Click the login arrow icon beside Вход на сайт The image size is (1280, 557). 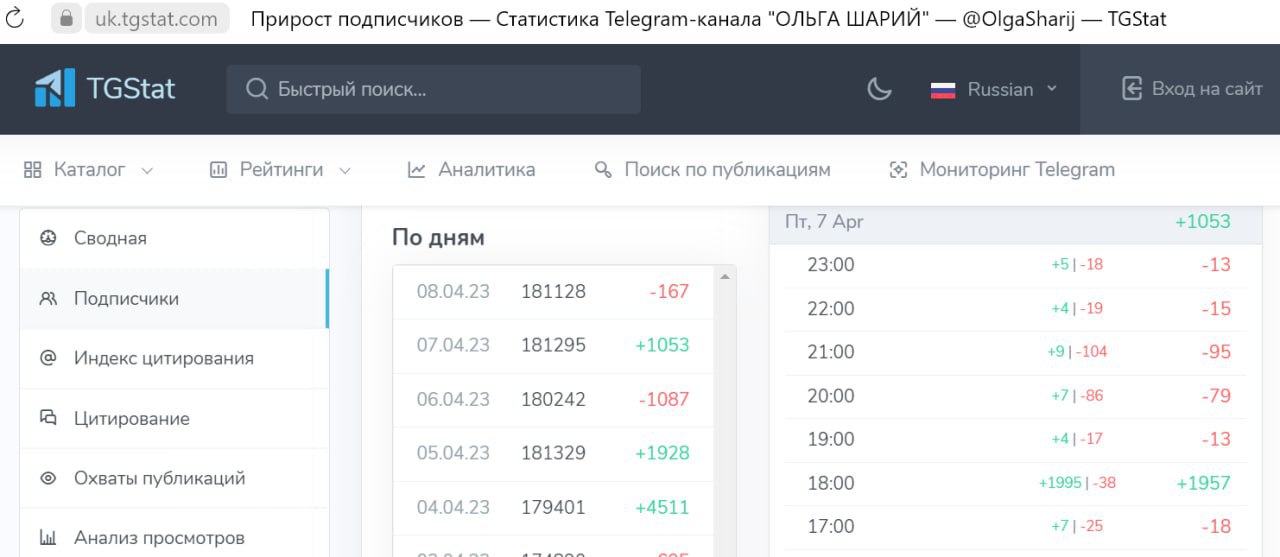coord(1132,89)
